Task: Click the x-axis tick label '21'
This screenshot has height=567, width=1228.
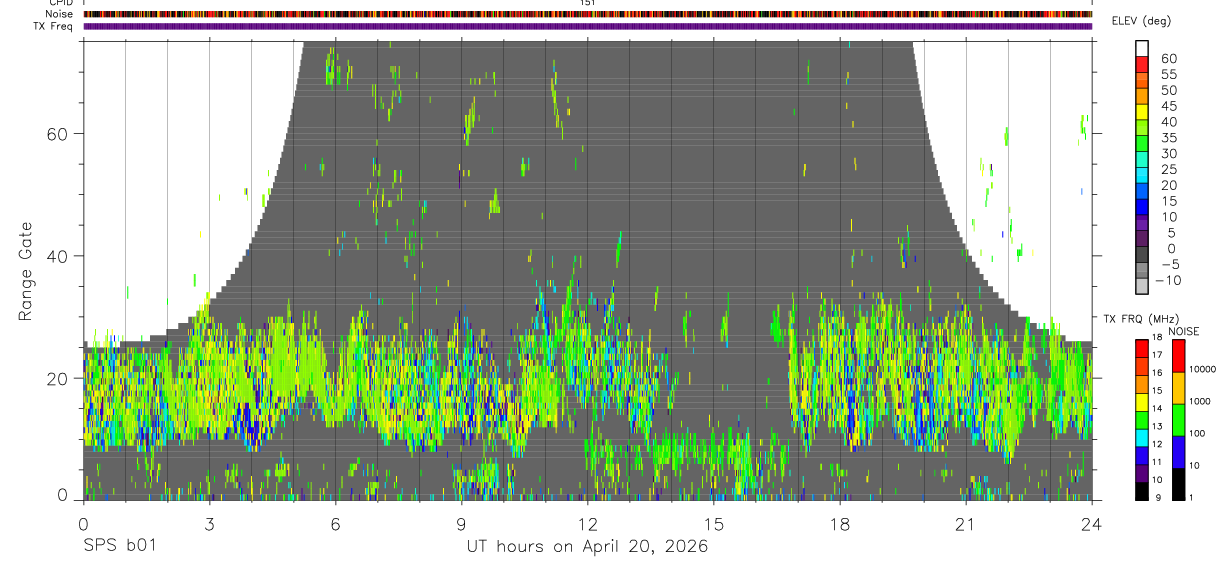Action: tap(965, 525)
